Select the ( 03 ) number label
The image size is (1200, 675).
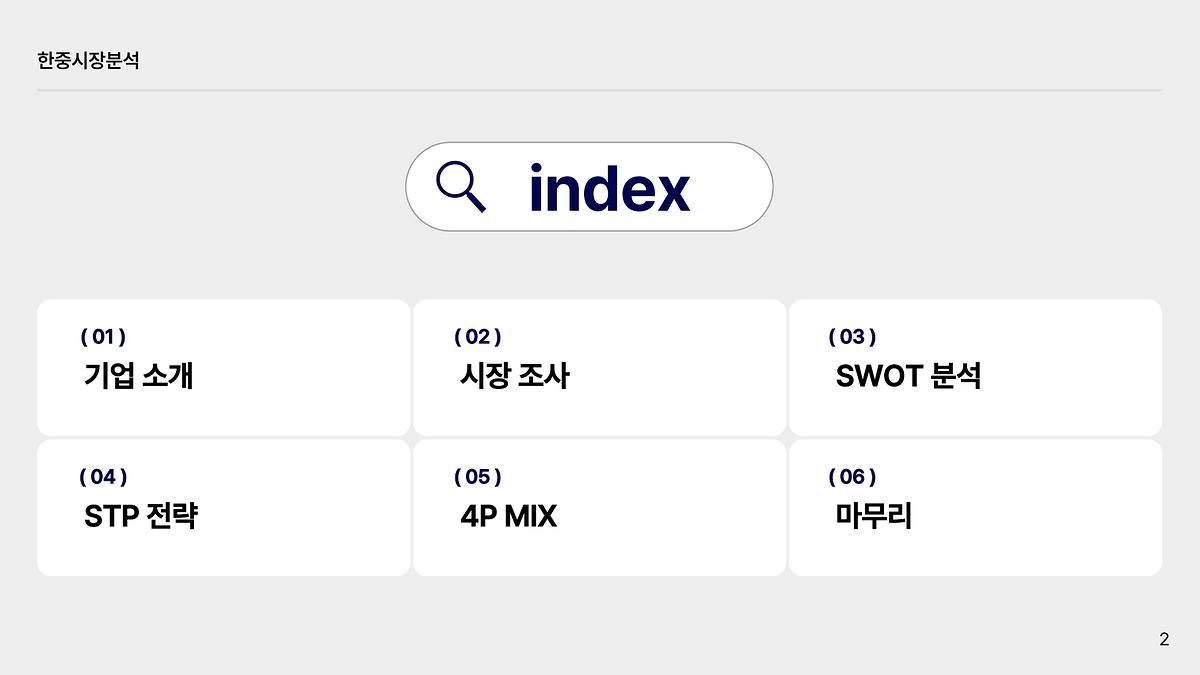(x=852, y=337)
